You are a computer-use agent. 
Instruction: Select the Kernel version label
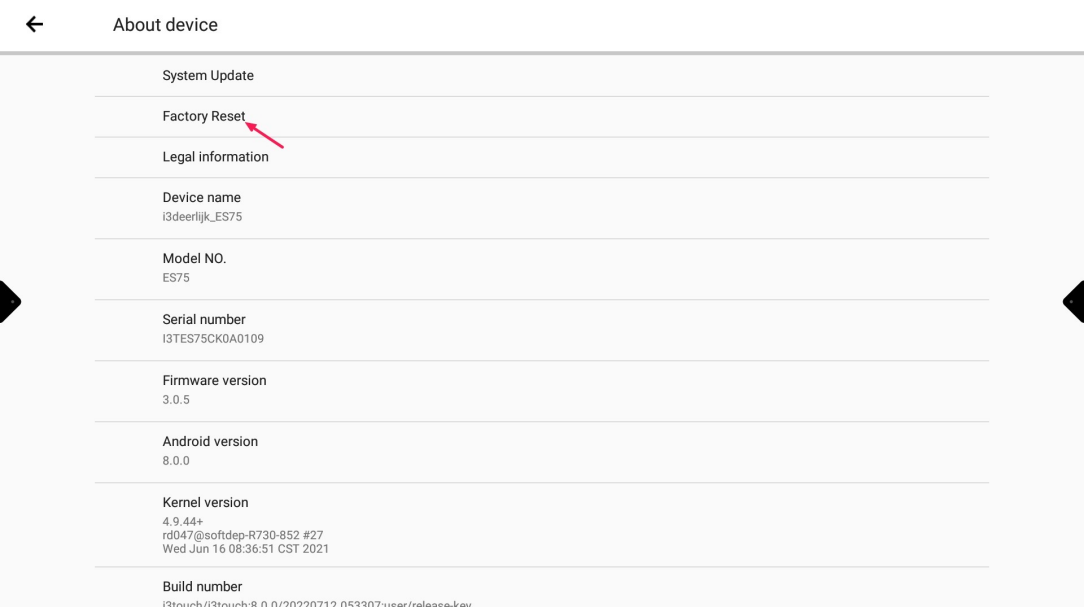(205, 503)
